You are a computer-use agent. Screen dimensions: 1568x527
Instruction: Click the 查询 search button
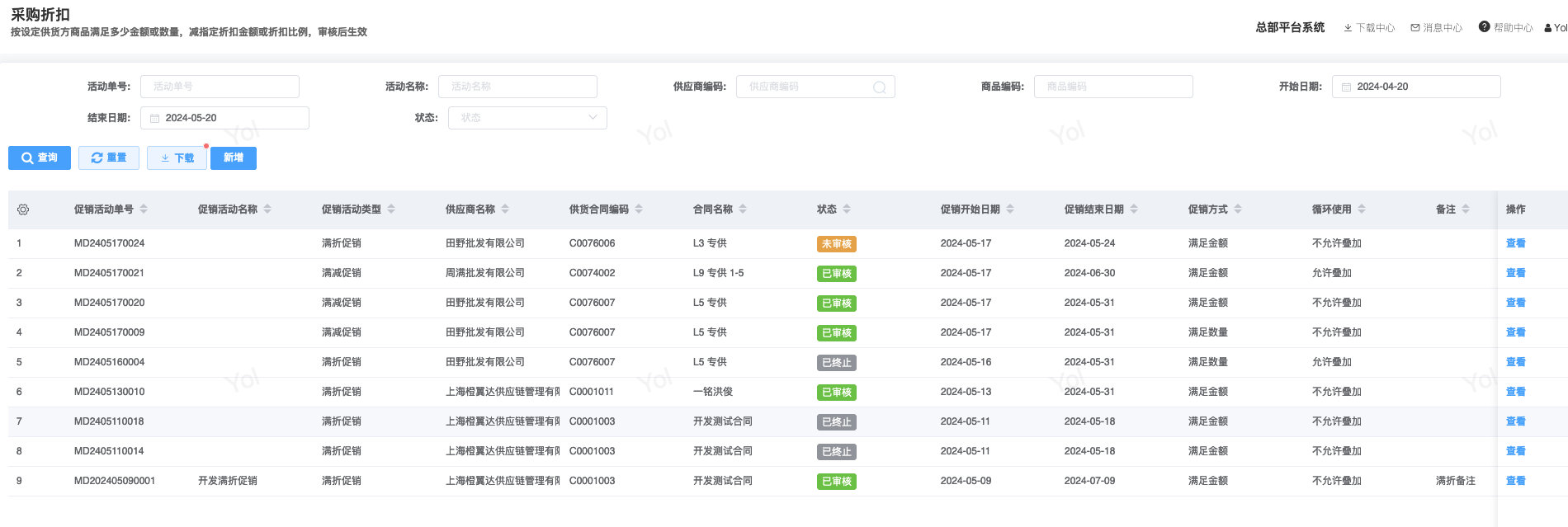pos(40,158)
